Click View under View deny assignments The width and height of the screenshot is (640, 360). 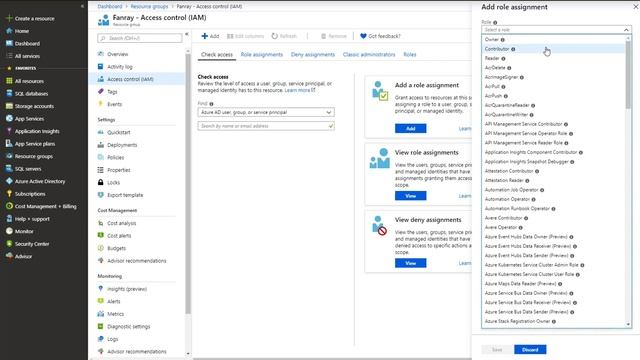[411, 263]
